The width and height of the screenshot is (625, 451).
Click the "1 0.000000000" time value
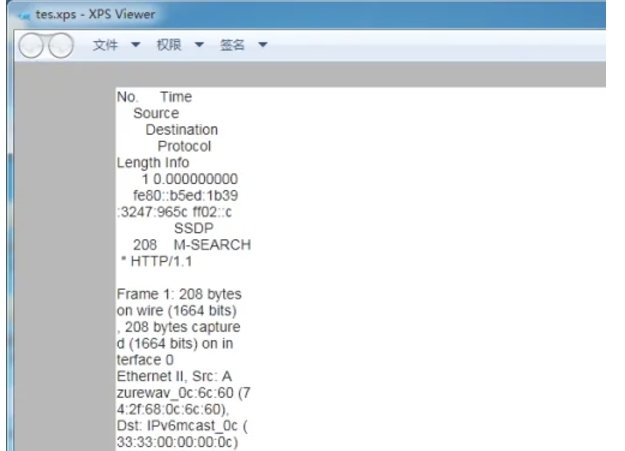click(190, 179)
